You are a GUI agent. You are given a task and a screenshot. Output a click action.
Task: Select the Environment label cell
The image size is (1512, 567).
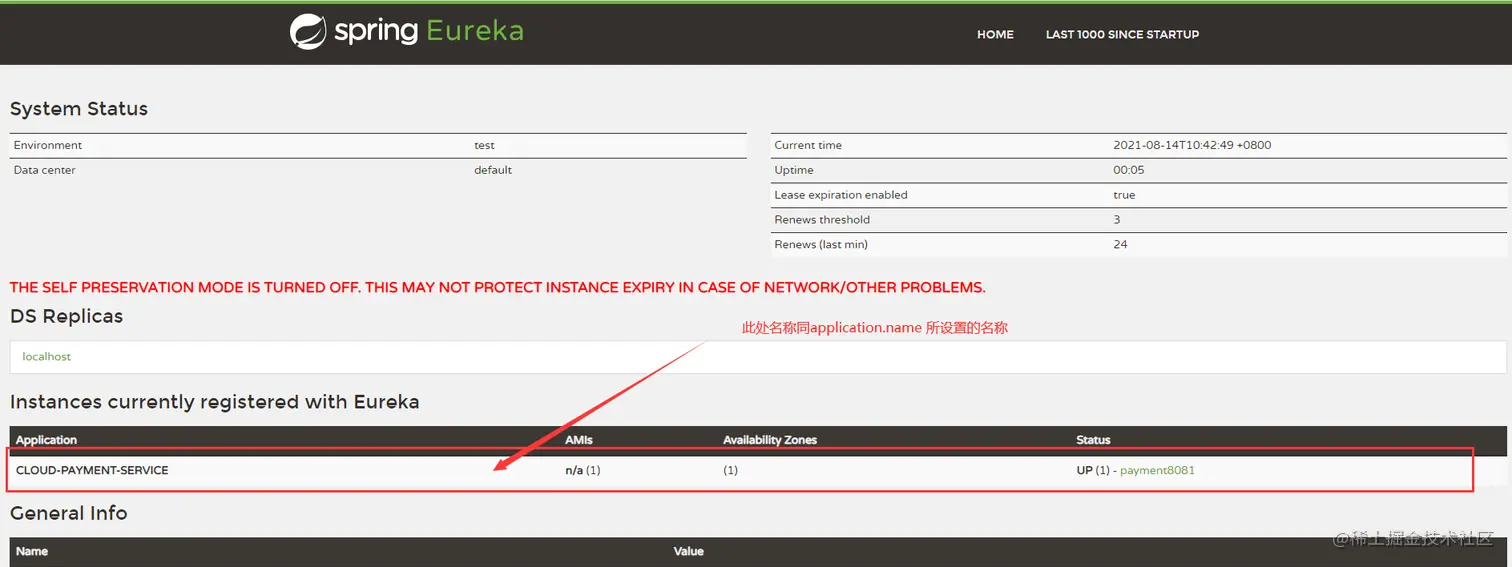click(x=48, y=145)
